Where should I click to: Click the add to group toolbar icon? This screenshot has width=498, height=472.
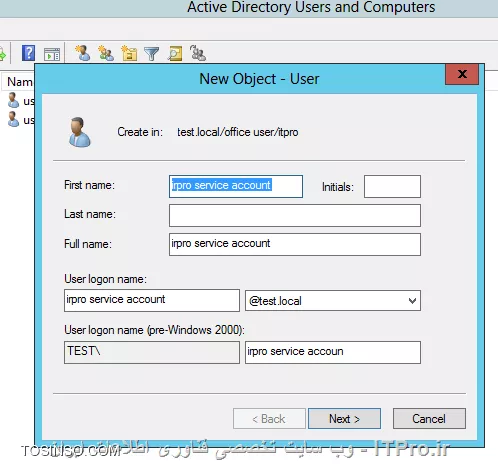[198, 53]
